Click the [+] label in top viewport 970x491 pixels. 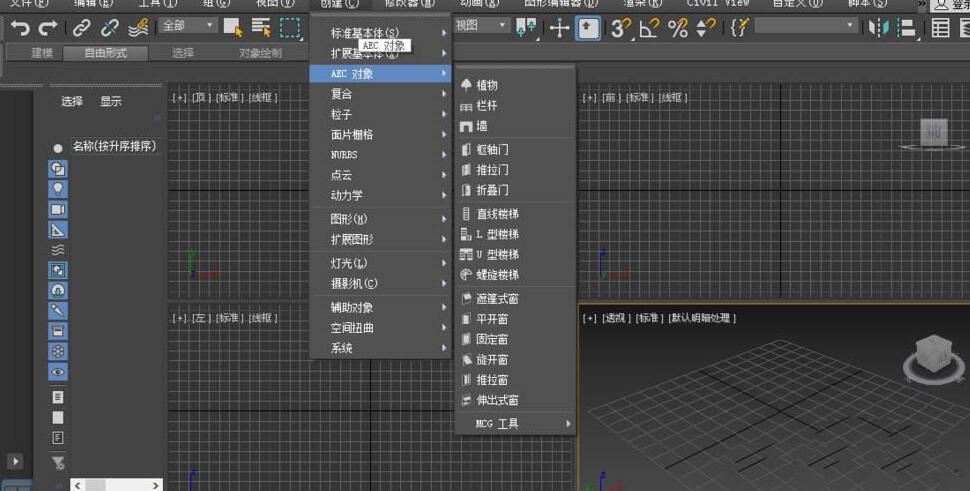tap(179, 98)
